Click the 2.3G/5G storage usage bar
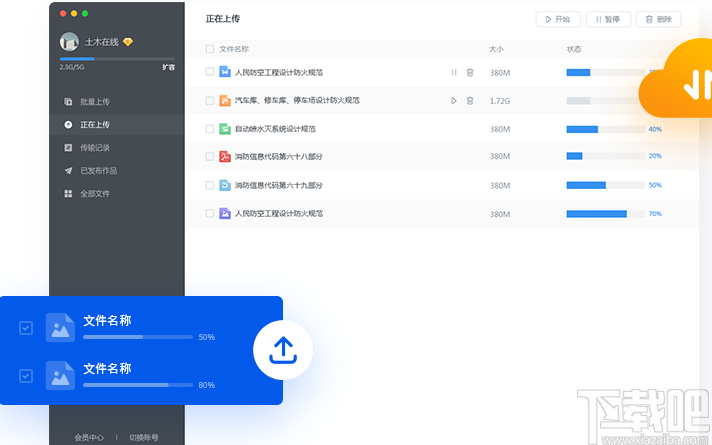 [117, 59]
